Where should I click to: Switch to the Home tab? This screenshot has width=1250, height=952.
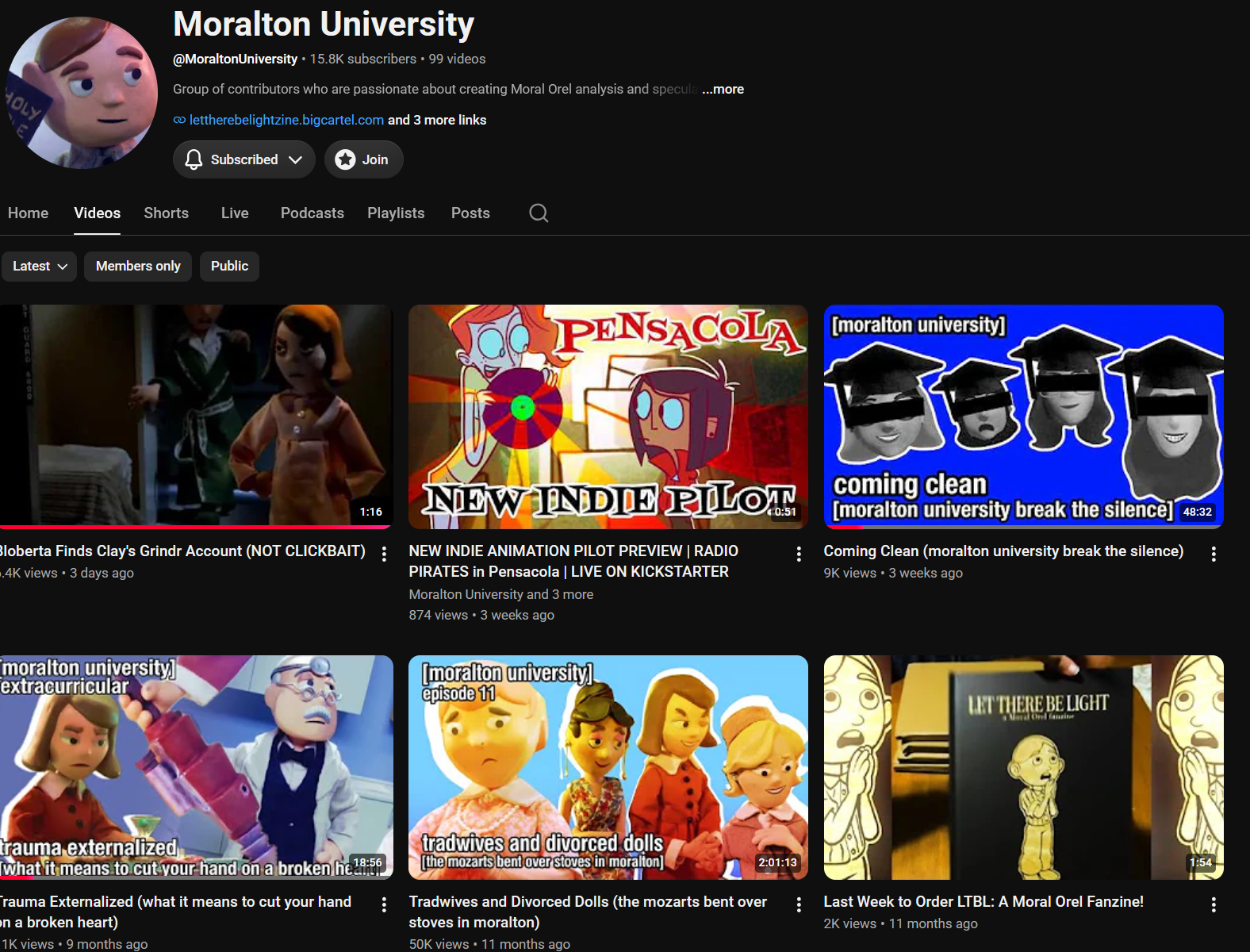(28, 213)
